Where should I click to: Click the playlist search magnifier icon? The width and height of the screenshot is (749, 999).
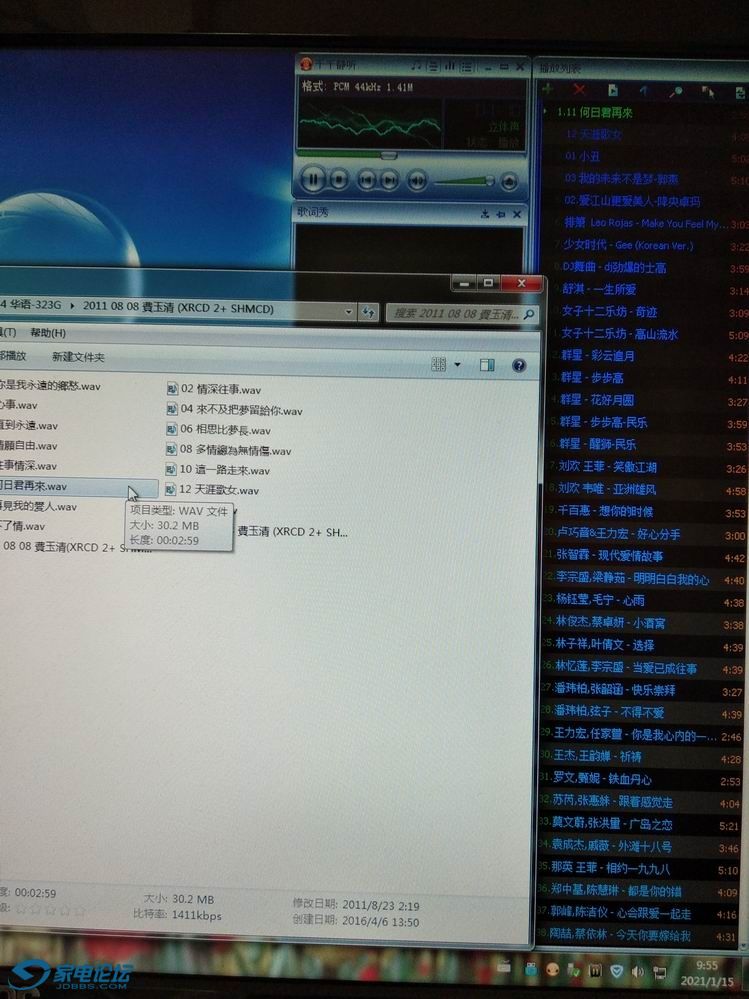point(676,91)
